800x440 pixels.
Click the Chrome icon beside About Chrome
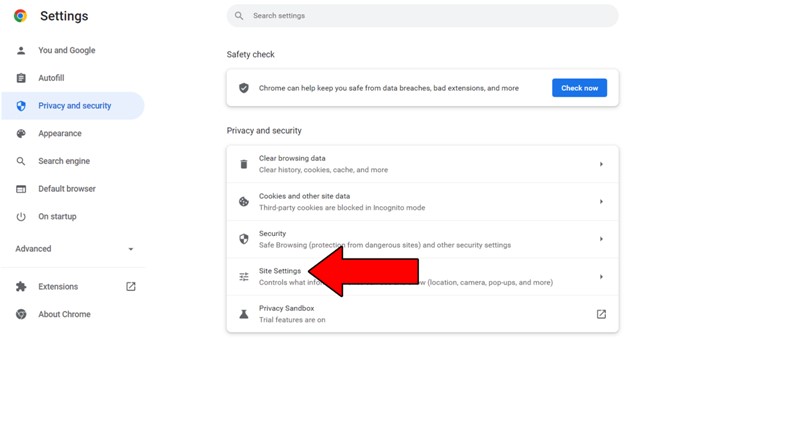21,314
